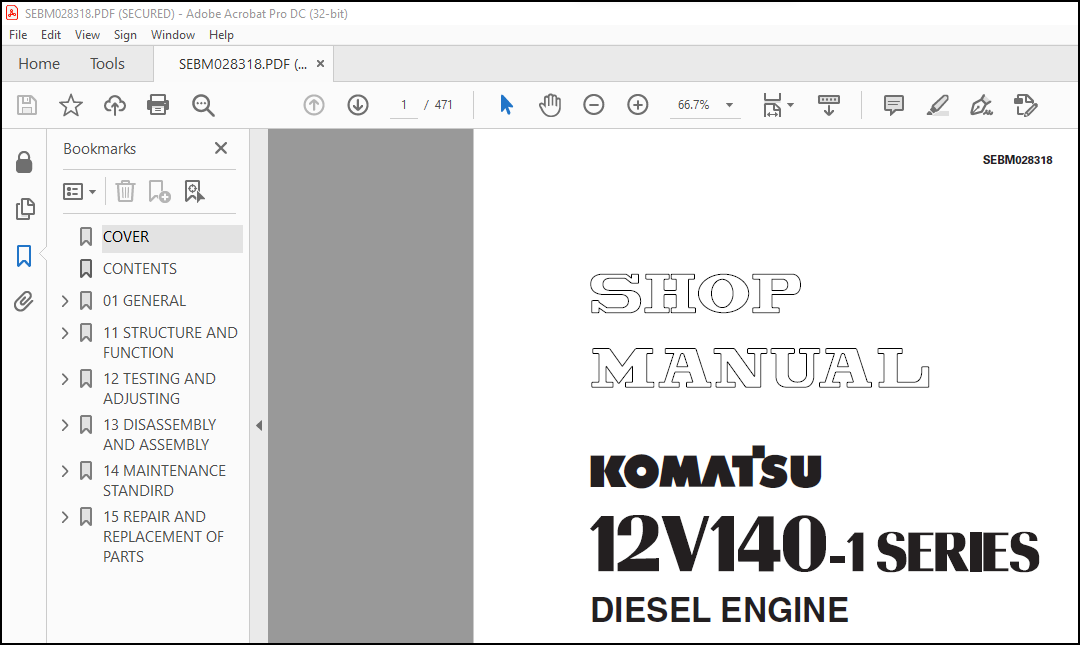Toggle the Bookmarks panel icon
This screenshot has width=1080, height=645.
point(24,256)
